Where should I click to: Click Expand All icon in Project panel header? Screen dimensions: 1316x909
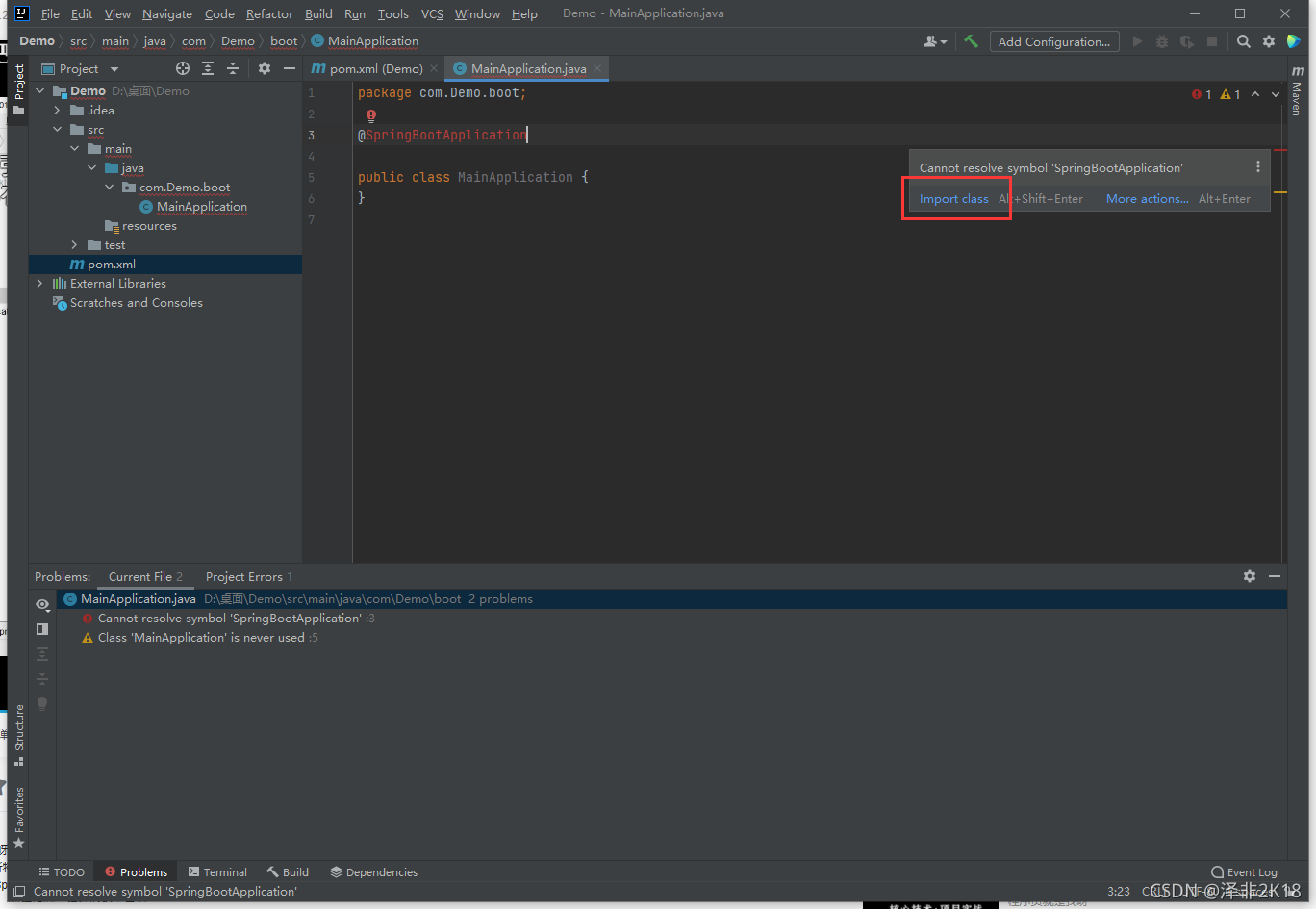208,68
